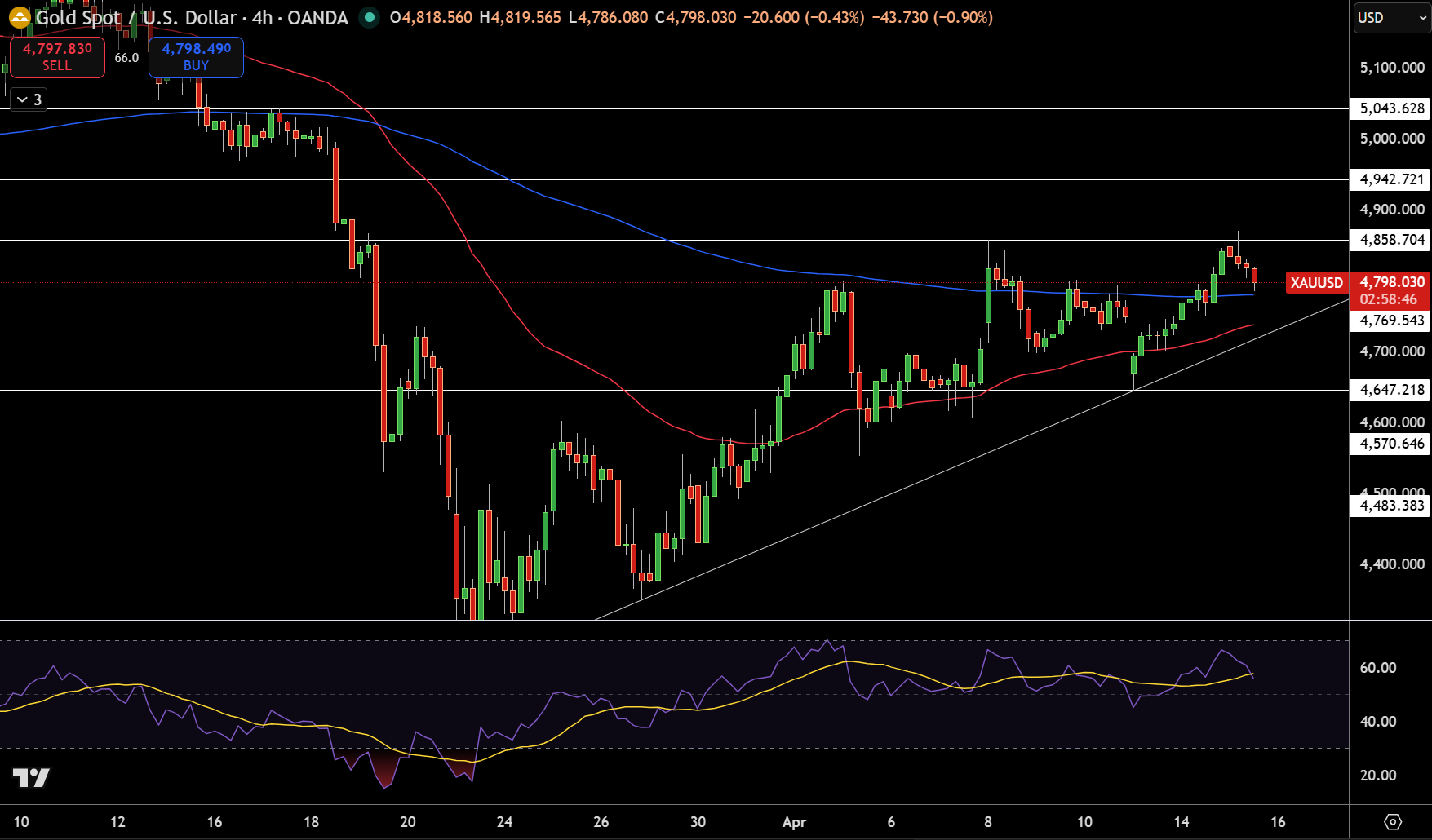
Task: Click the Gold Spot / U.S. Dollar title
Action: [136, 17]
